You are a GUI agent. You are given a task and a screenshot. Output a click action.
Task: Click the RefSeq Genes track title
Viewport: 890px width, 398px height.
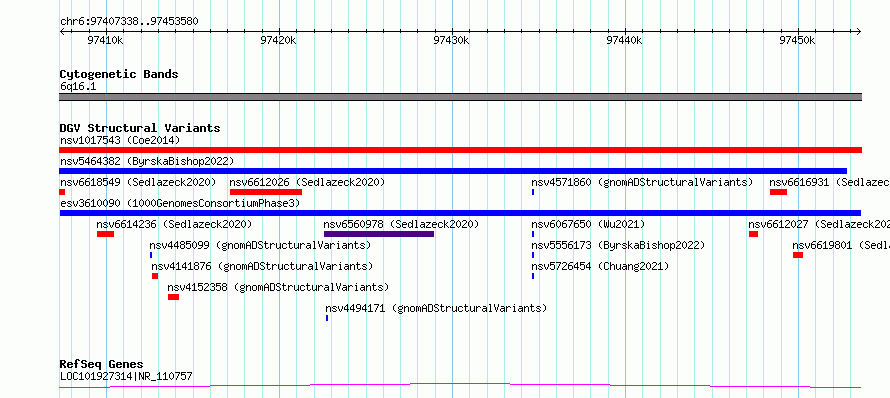tap(102, 364)
